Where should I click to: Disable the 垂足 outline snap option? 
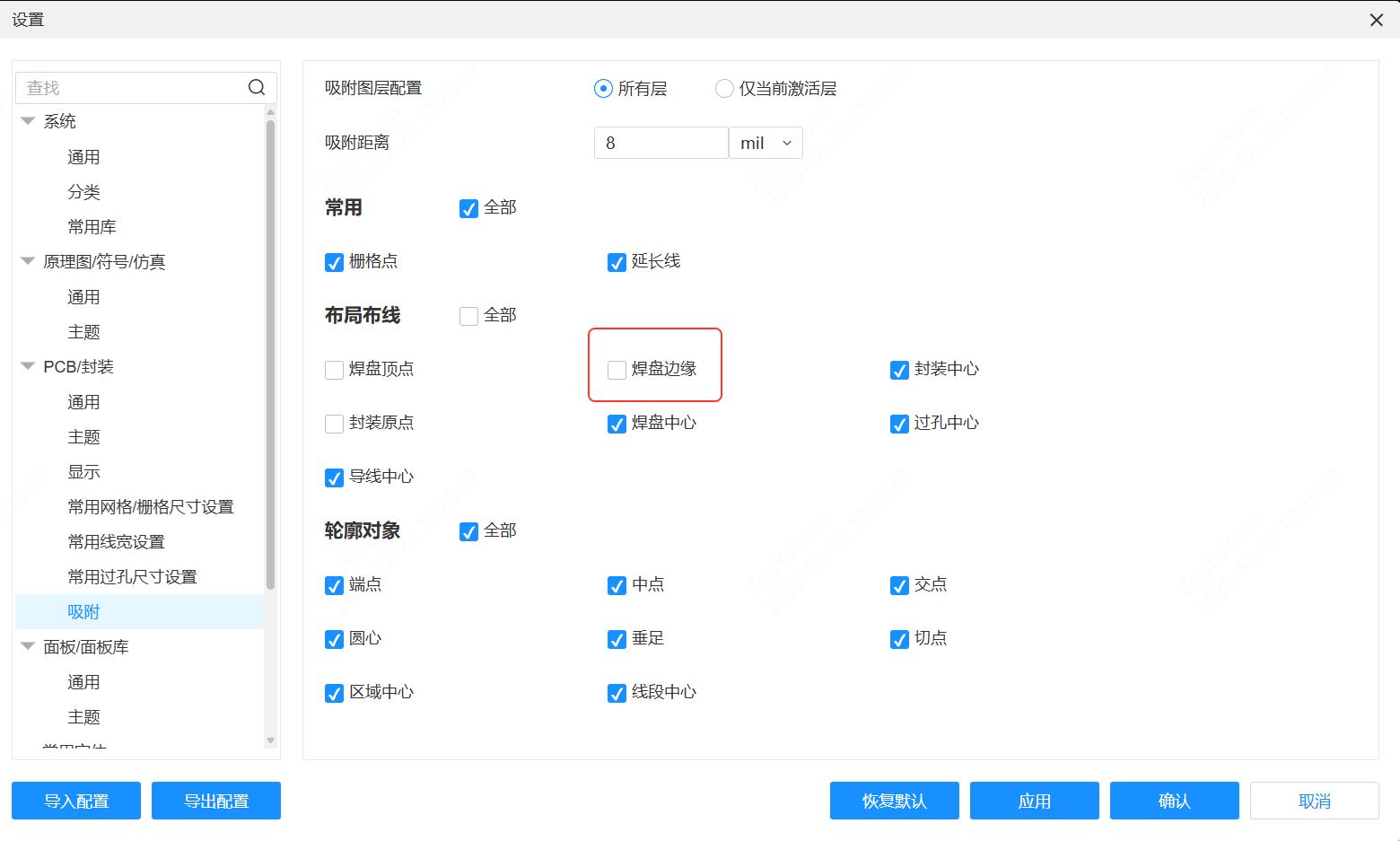(617, 639)
